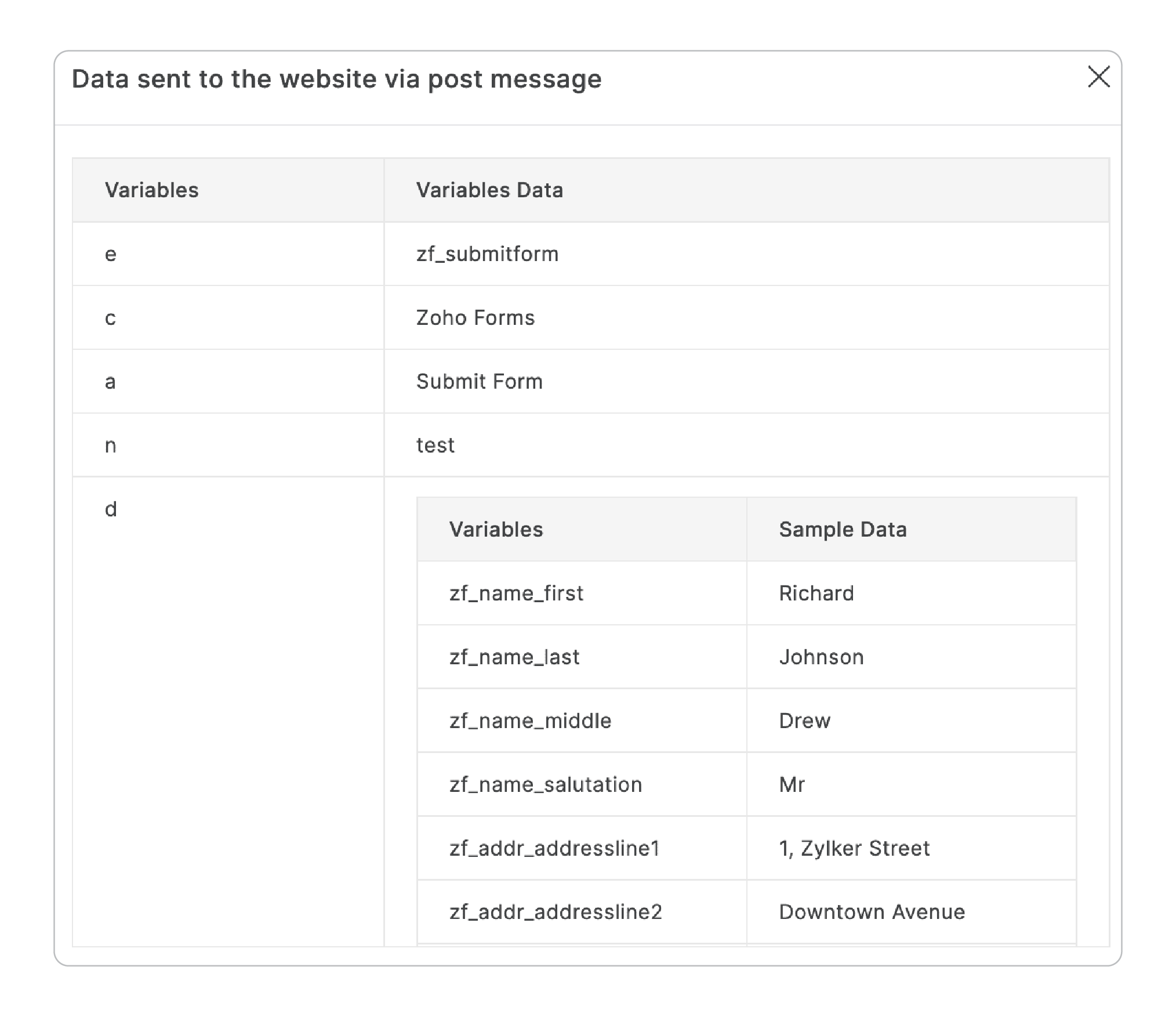Click the variable d cell
The width and height of the screenshot is (1176, 1017).
[110, 509]
